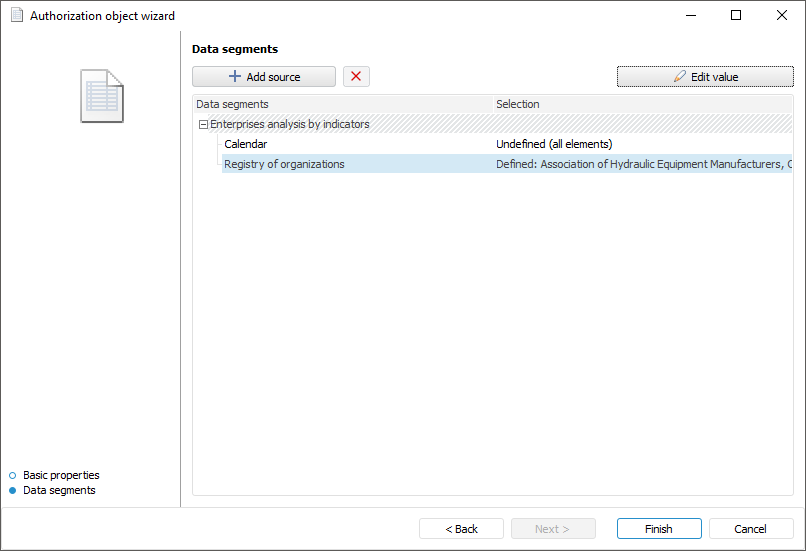This screenshot has height=551, width=806.
Task: Close the Authorization object wizard window
Action: click(782, 16)
